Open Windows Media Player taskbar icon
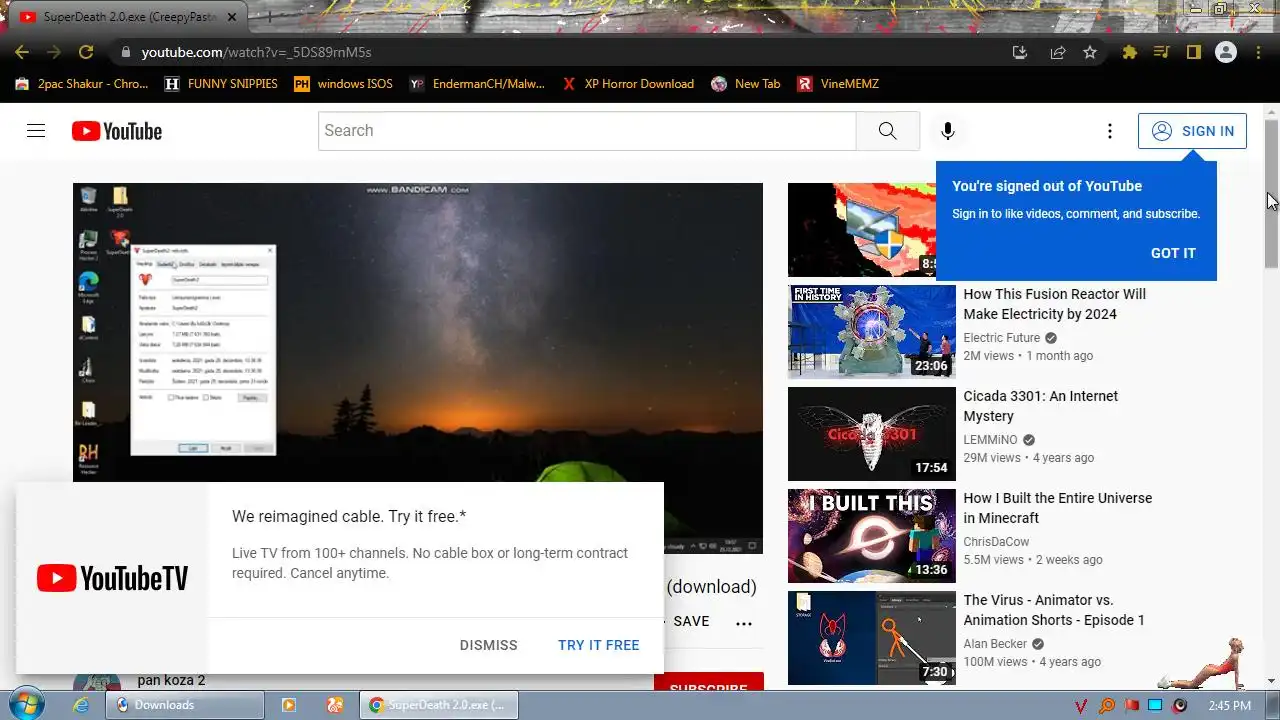 [x=289, y=705]
